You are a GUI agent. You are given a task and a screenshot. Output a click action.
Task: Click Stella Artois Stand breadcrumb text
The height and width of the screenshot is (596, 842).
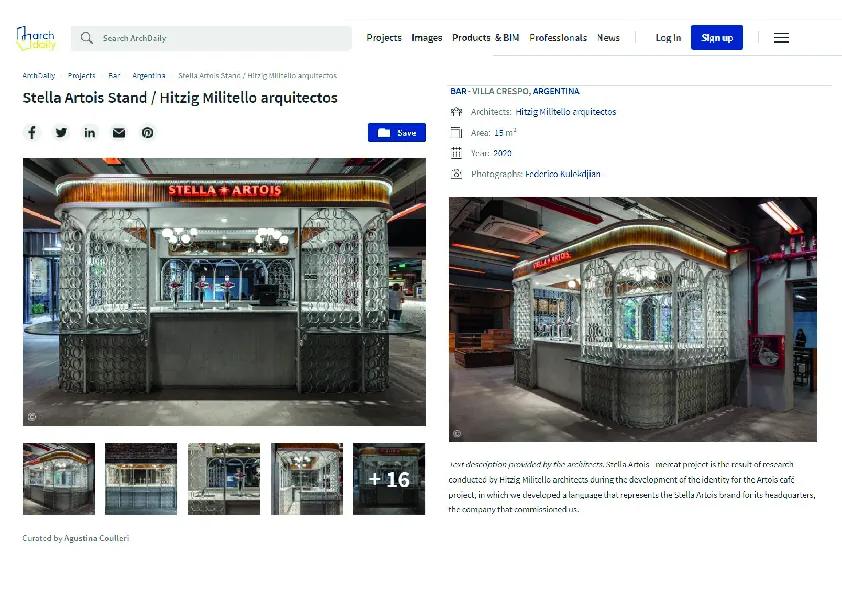pyautogui.click(x=257, y=76)
